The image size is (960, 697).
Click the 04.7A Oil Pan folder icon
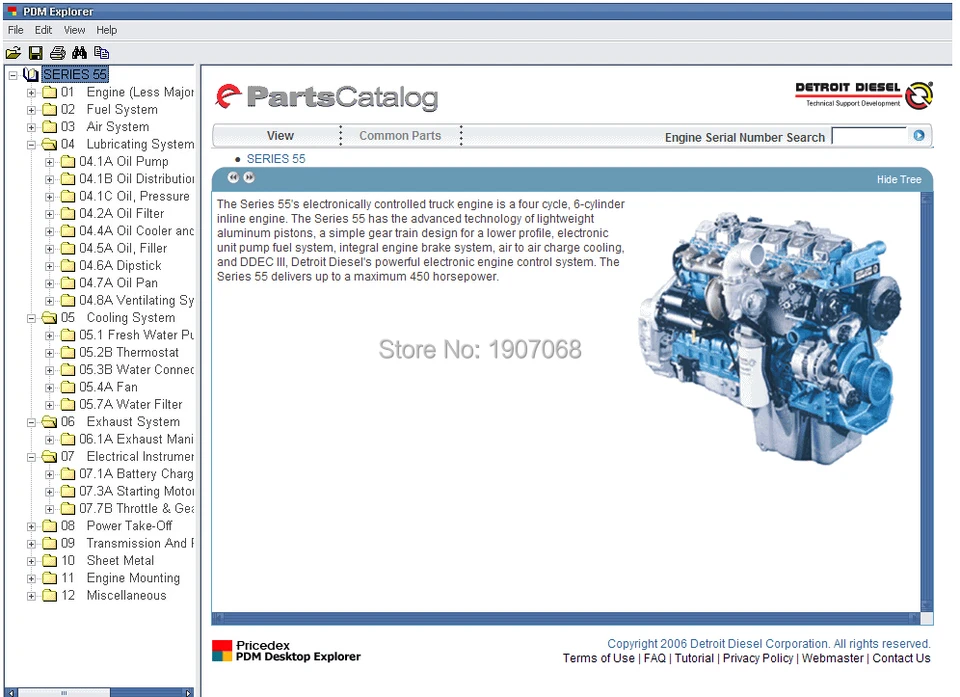(x=68, y=283)
